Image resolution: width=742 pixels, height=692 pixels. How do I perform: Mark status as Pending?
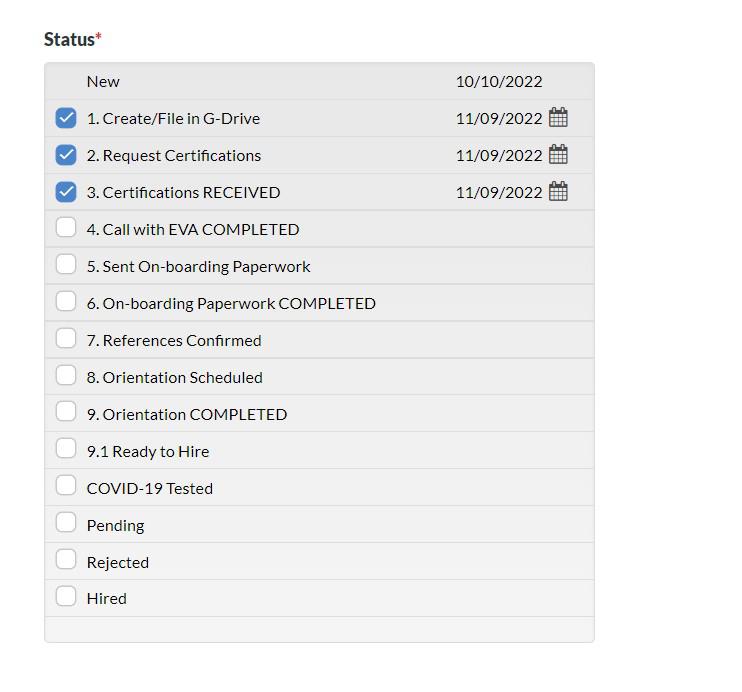pos(66,524)
